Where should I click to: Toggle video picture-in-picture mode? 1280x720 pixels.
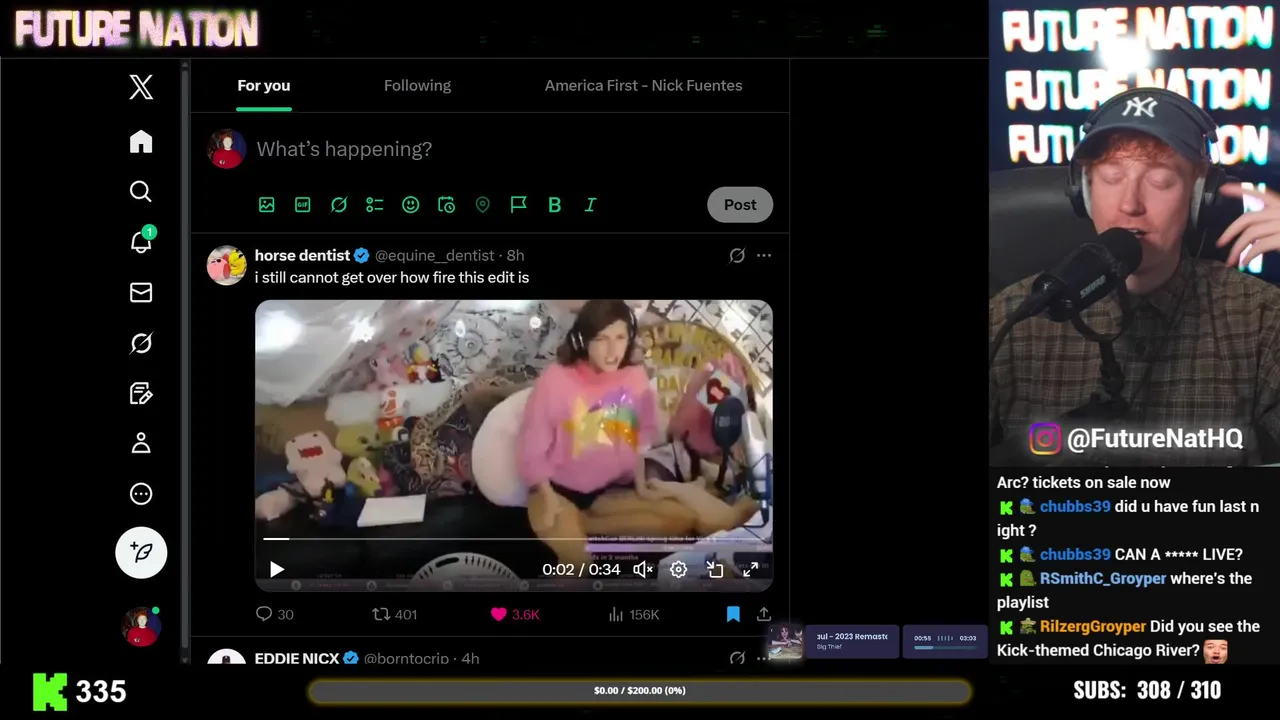pos(714,569)
